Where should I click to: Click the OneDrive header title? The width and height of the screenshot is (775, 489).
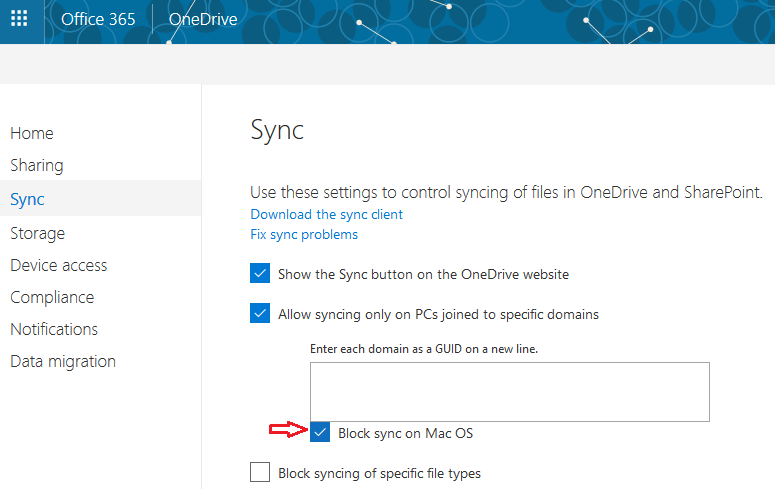click(x=203, y=19)
